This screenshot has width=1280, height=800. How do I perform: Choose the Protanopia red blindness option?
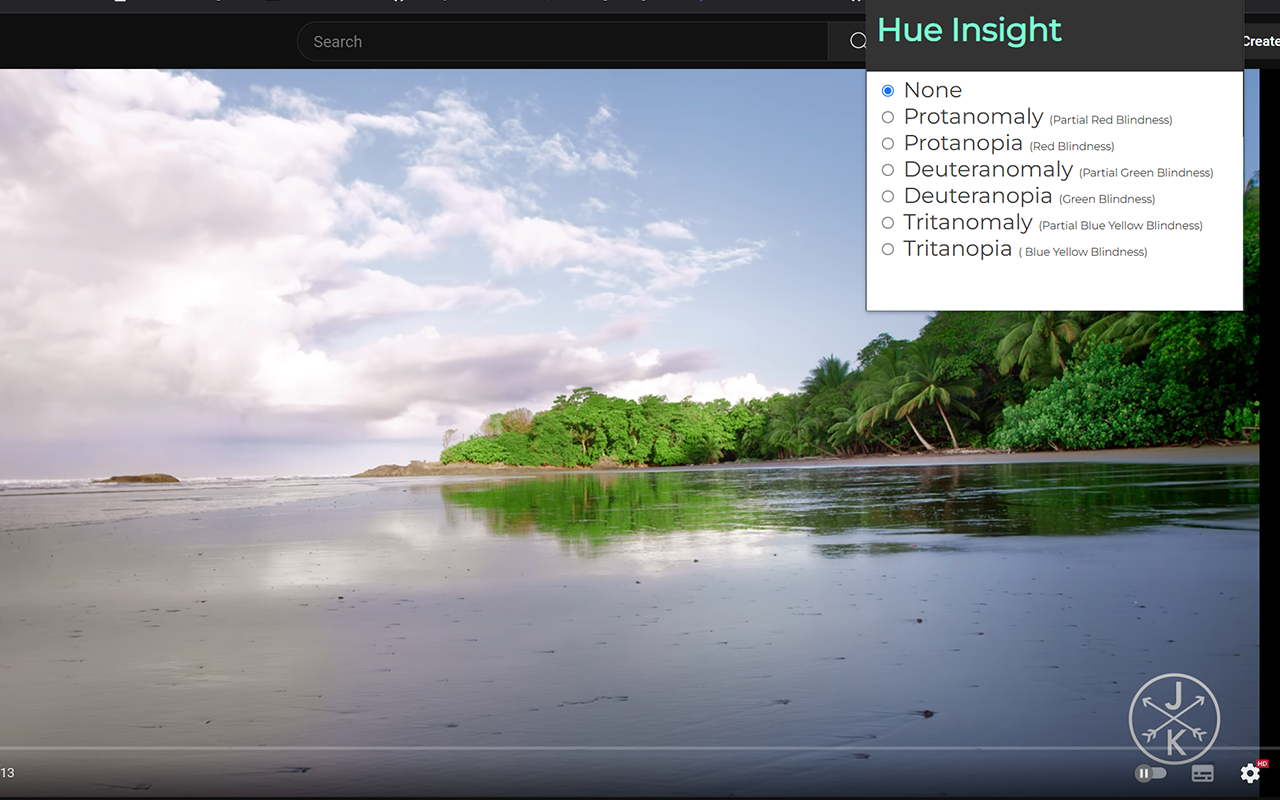887,143
